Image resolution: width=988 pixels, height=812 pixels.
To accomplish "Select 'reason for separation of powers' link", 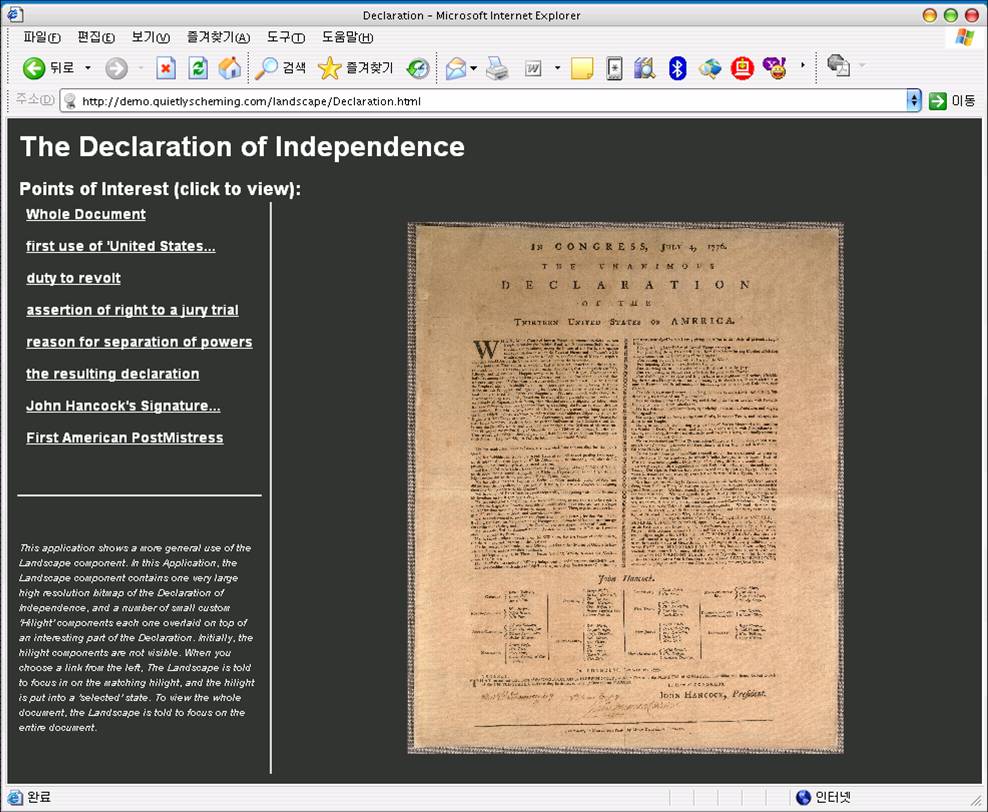I will click(x=139, y=342).
